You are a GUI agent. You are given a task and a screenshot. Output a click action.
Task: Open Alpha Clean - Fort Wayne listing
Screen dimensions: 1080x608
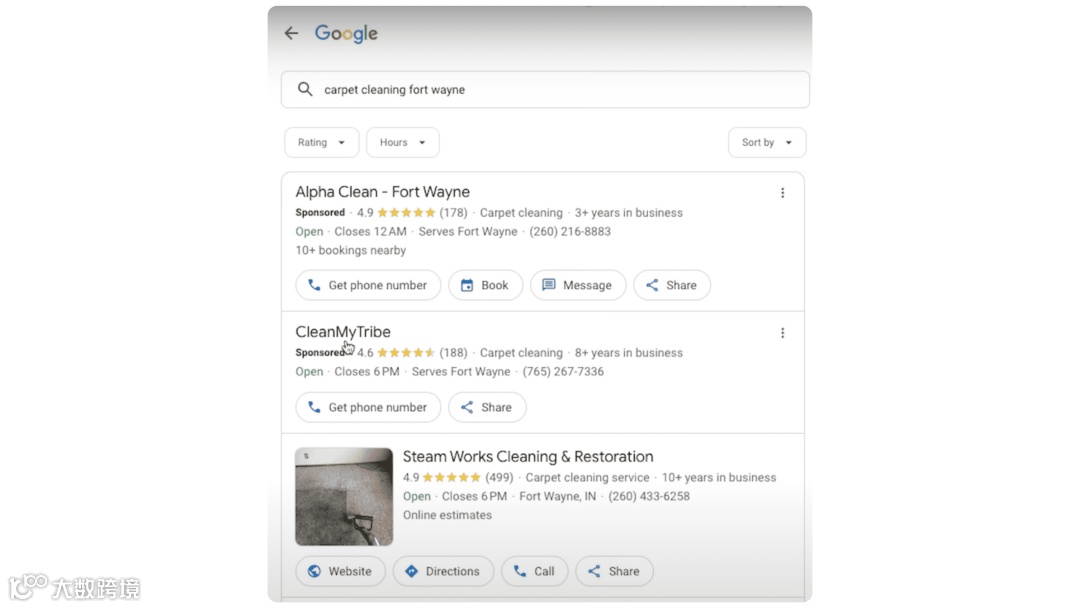382,192
